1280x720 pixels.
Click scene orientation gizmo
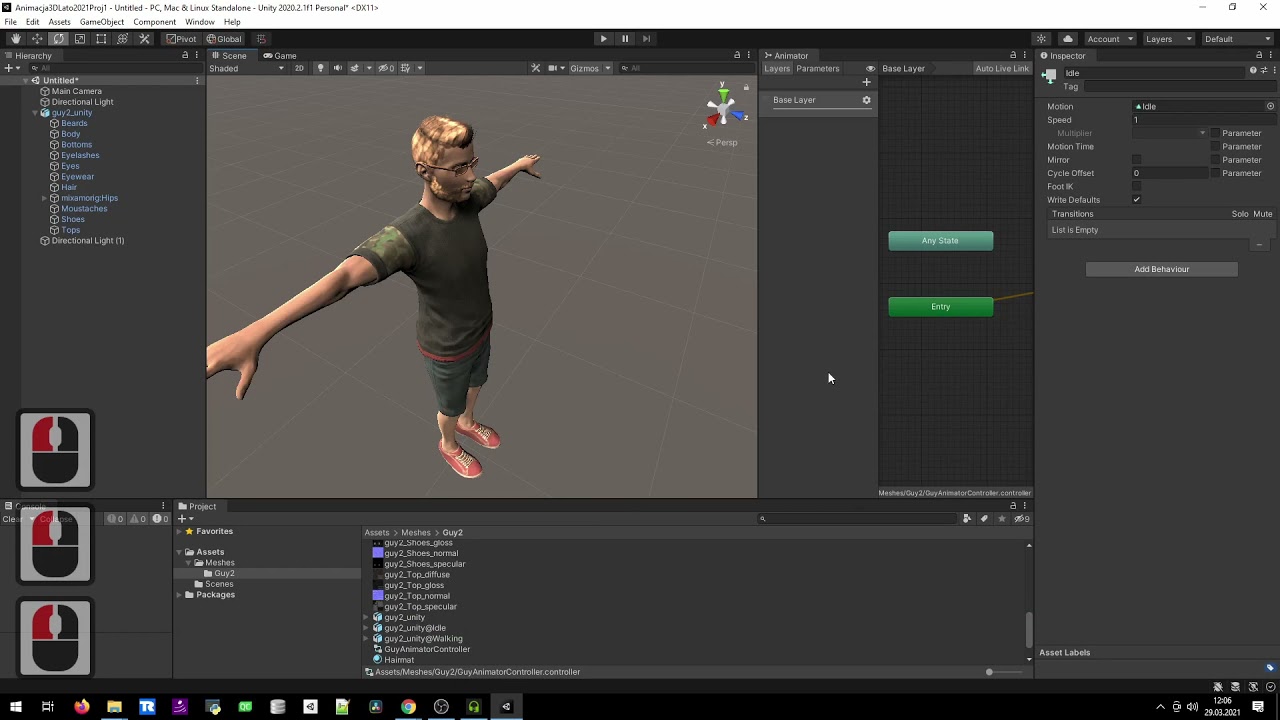tap(723, 108)
